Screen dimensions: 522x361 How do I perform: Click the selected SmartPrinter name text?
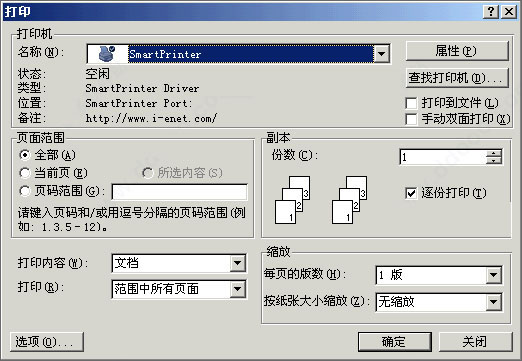[x=165, y=54]
